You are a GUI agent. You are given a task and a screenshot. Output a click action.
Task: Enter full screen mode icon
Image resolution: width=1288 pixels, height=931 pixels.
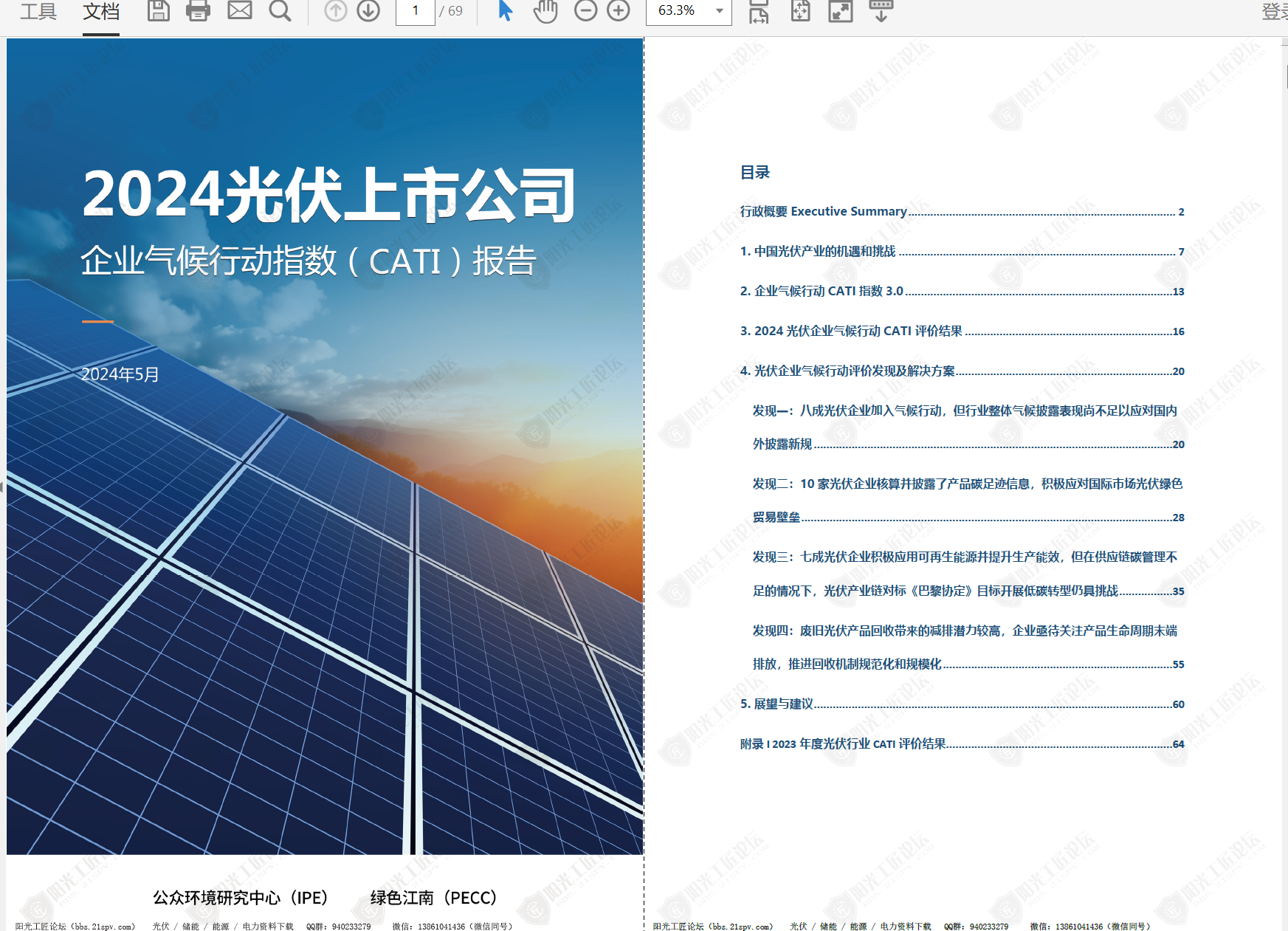[x=841, y=10]
